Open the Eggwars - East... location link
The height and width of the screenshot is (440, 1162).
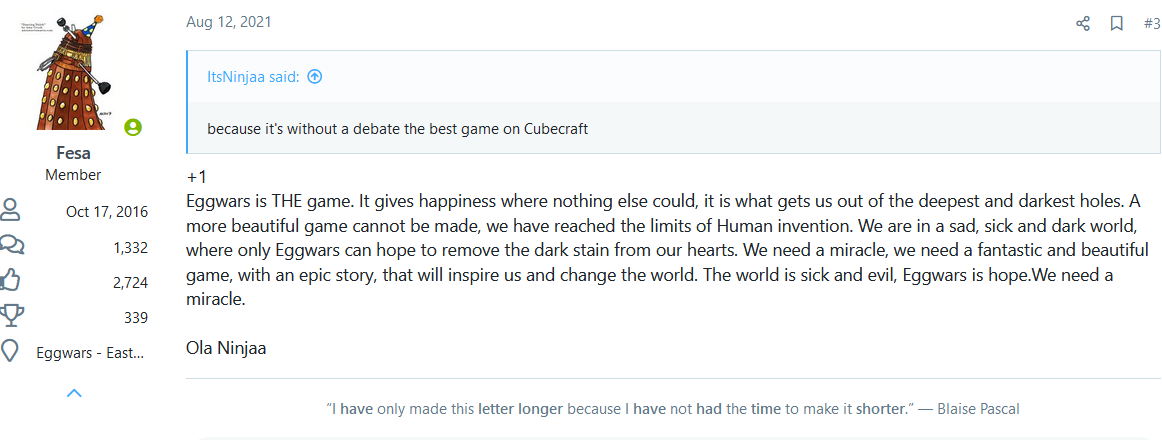tap(90, 353)
